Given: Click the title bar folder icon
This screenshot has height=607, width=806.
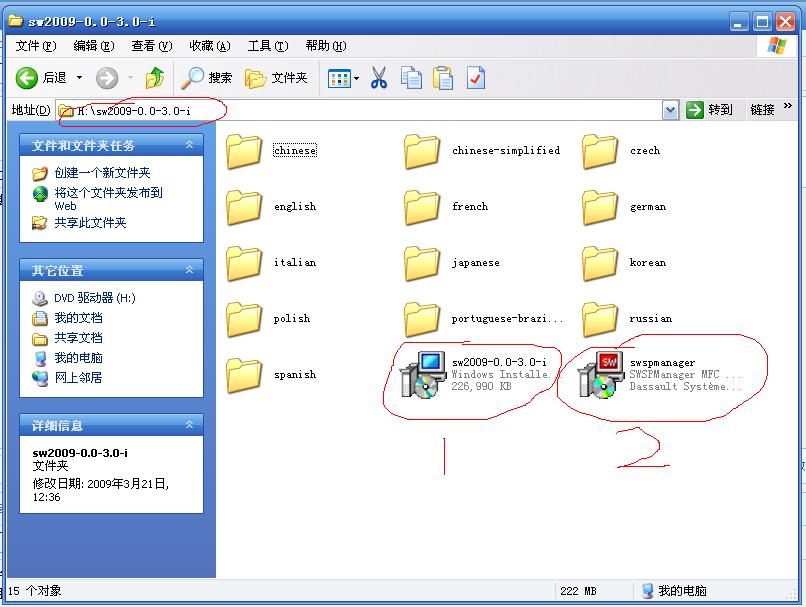Looking at the screenshot, I should 15,21.
